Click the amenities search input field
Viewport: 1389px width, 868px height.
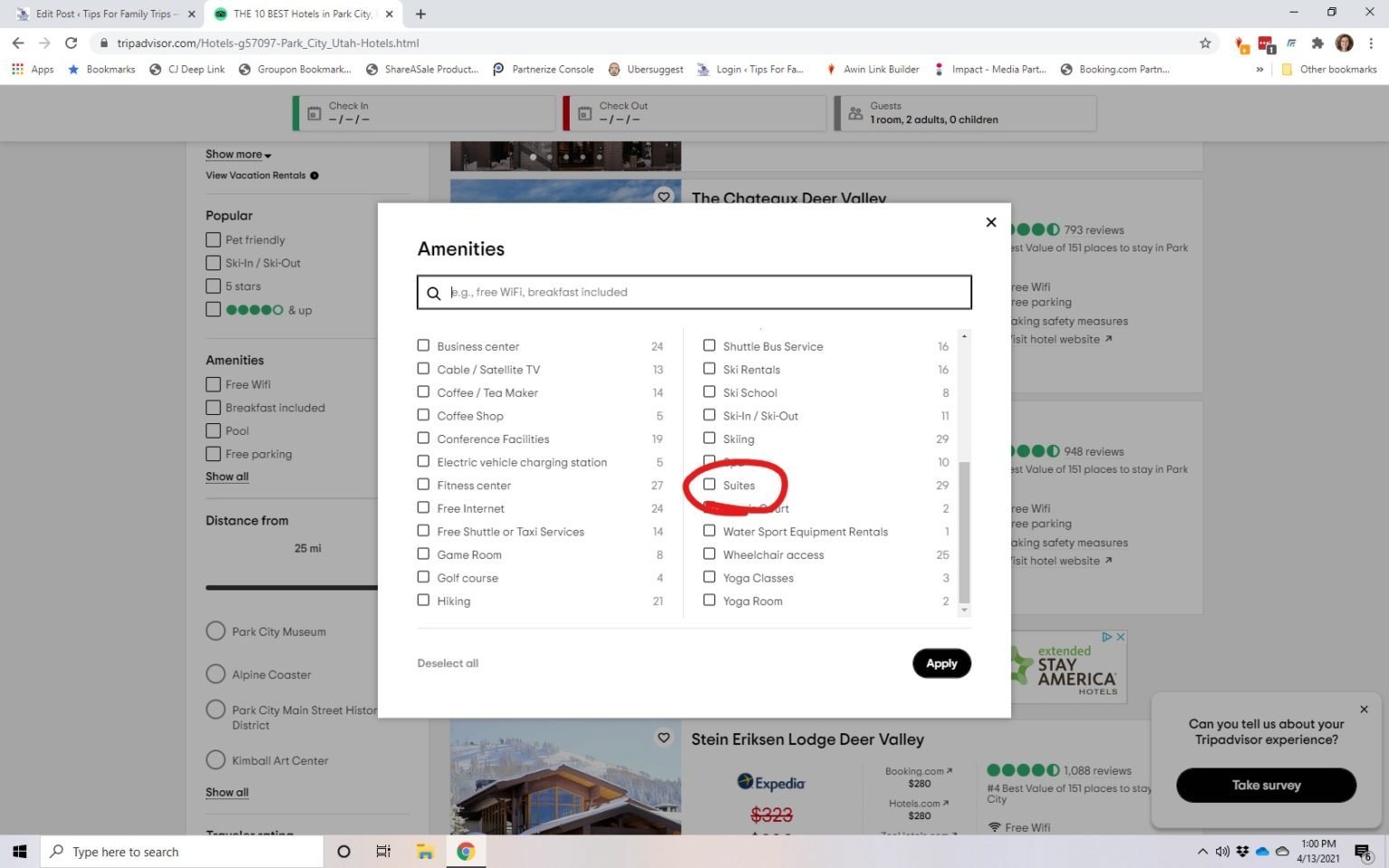pos(694,291)
